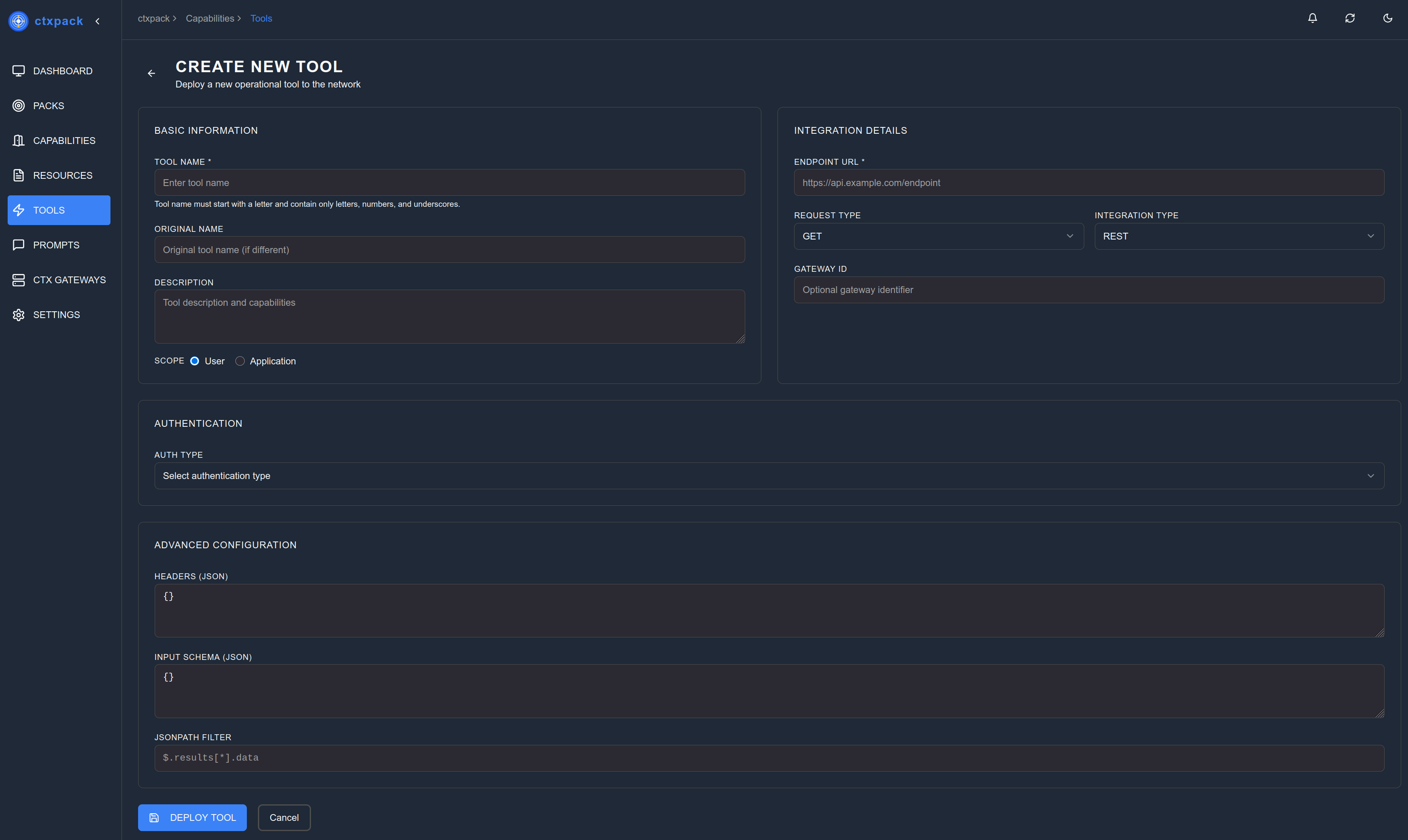Focus the Tool Name field
The width and height of the screenshot is (1408, 840).
tap(450, 182)
